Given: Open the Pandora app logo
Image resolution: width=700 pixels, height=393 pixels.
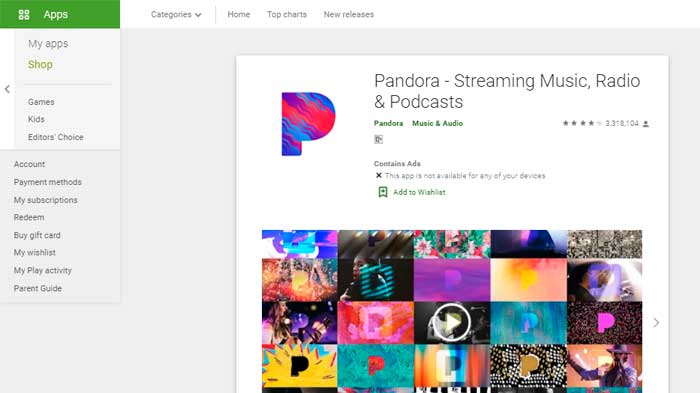Looking at the screenshot, I should (x=308, y=124).
